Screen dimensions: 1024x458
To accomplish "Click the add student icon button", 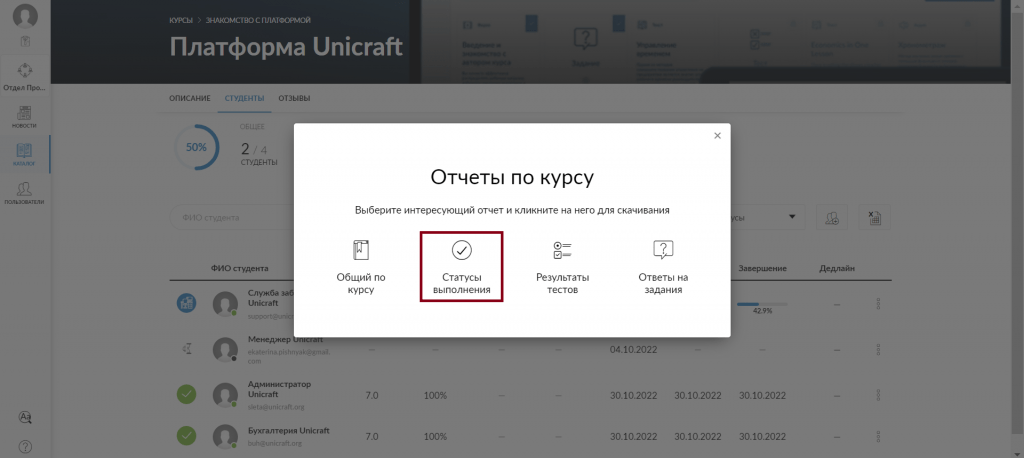I will [831, 218].
